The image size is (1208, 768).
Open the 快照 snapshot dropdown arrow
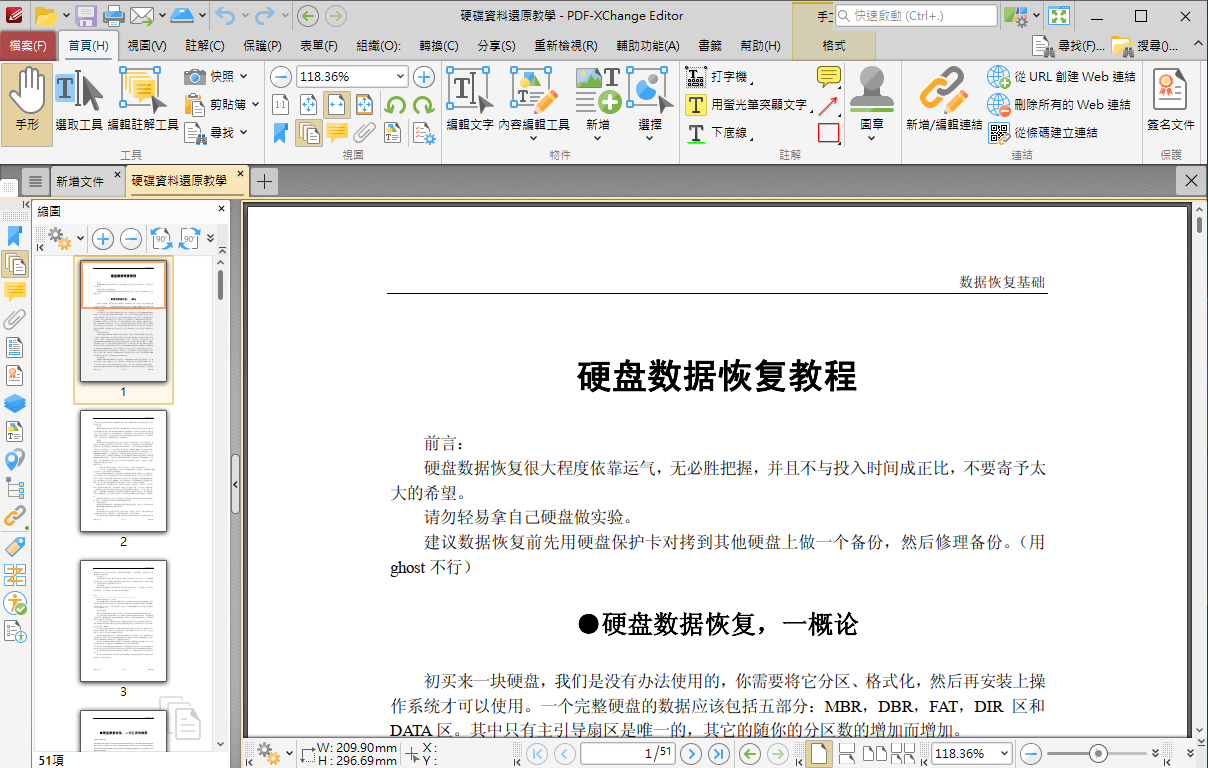pos(244,77)
